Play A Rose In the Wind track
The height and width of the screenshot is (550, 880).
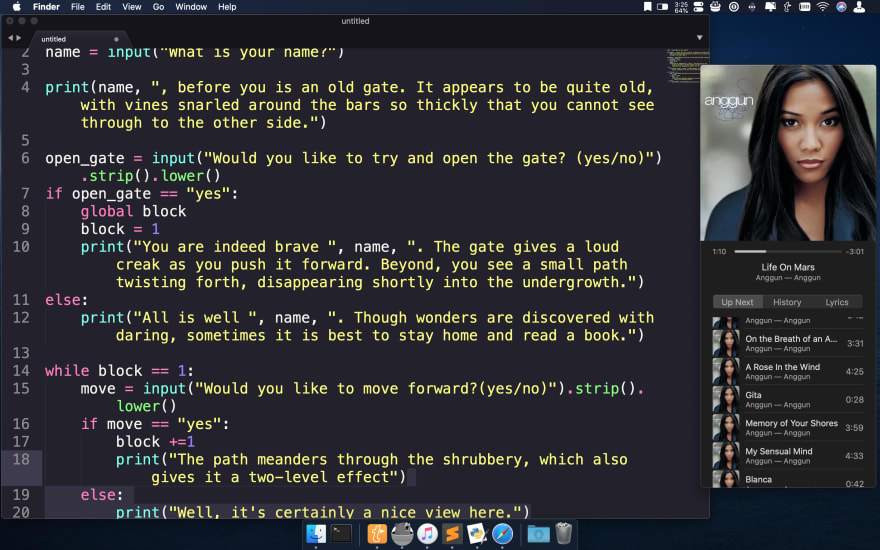788,371
